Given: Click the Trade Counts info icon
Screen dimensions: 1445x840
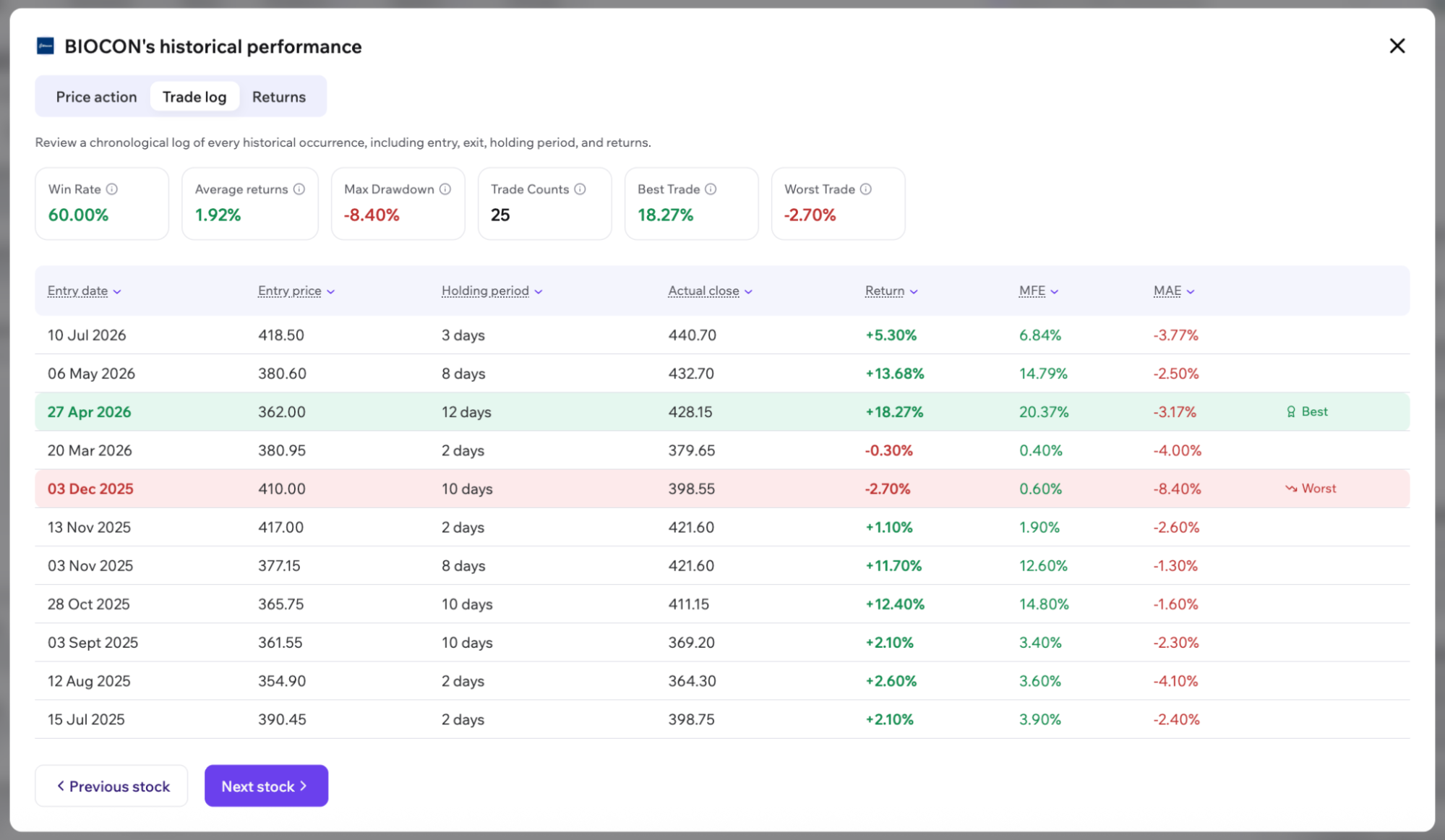Looking at the screenshot, I should point(580,189).
